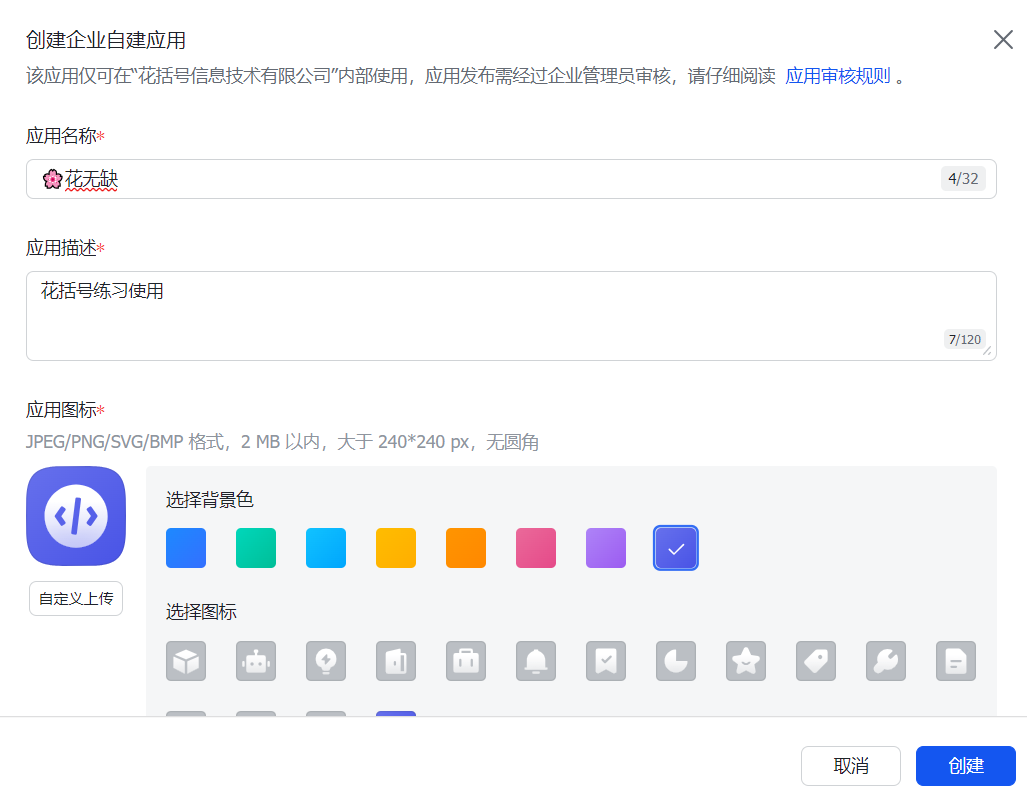Choose the bell notification icon
The width and height of the screenshot is (1027, 802).
click(536, 661)
